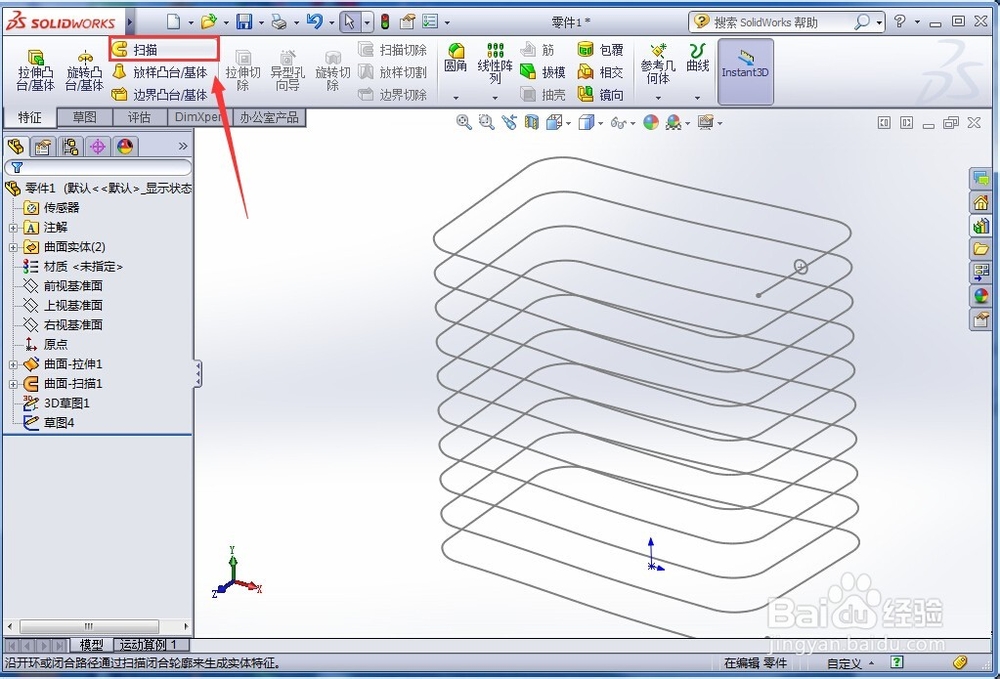Image resolution: width=1000 pixels, height=679 pixels.
Task: Expand the 曲面-扫描1 feature node
Action: pyautogui.click(x=13, y=384)
